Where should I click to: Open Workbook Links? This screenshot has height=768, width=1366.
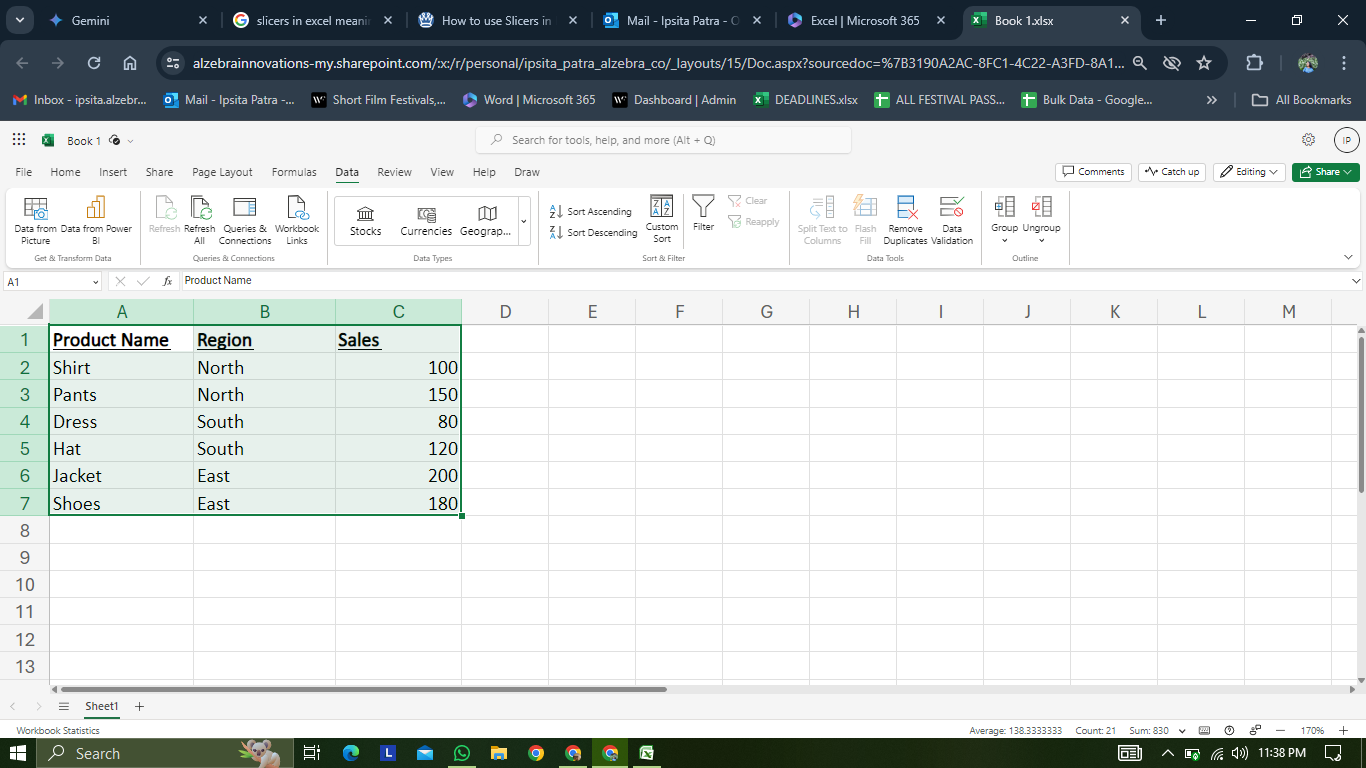pyautogui.click(x=297, y=220)
